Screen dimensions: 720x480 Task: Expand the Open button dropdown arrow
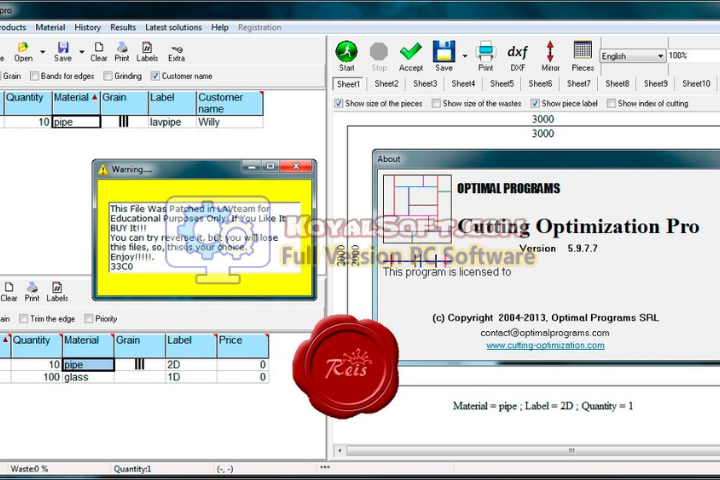click(42, 51)
